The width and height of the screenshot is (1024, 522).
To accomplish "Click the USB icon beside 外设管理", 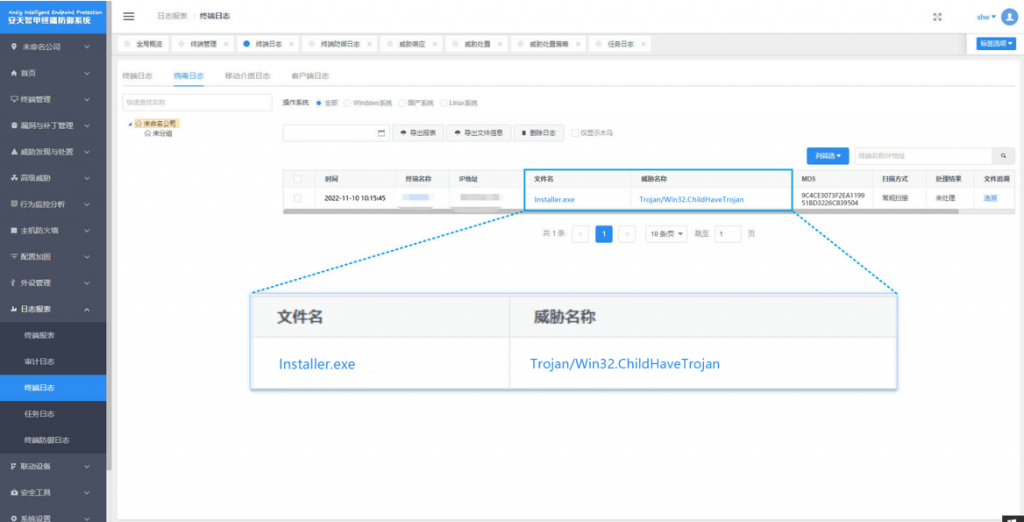I will point(14,283).
